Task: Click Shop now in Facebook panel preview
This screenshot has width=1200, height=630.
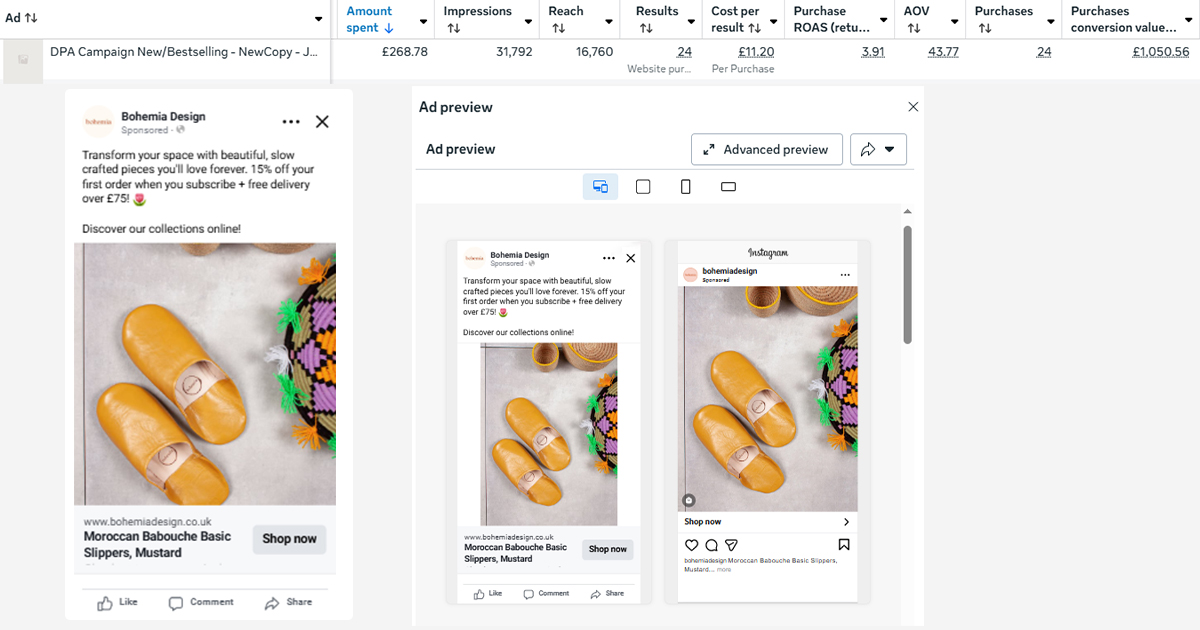Action: point(608,549)
